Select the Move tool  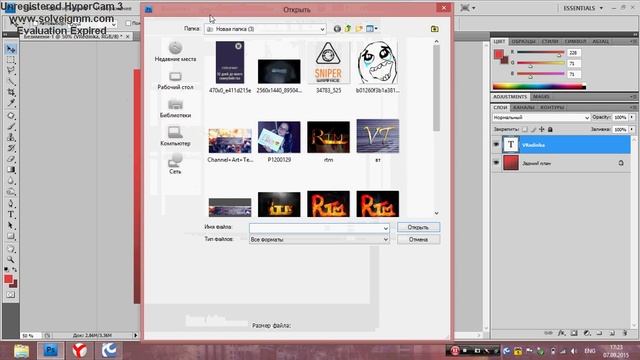[11, 49]
